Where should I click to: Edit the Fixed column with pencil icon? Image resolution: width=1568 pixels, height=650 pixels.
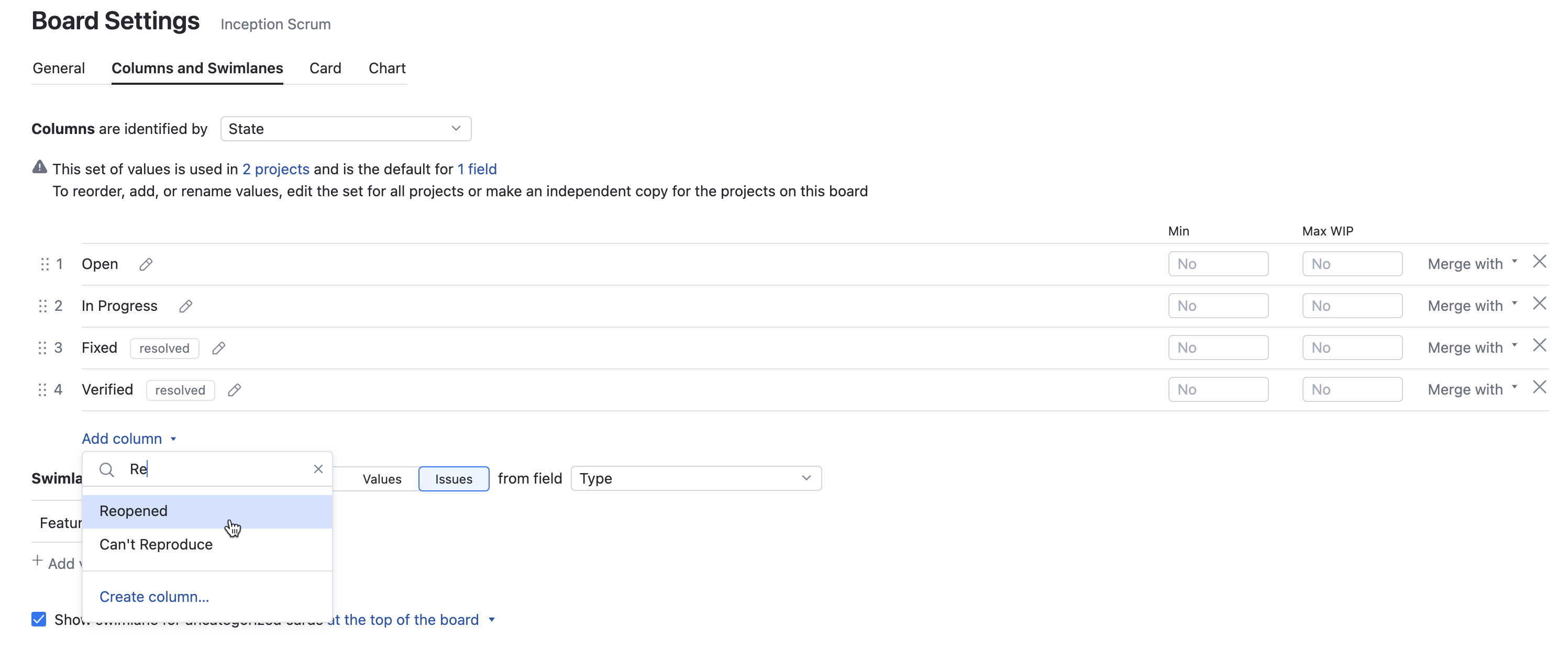[218, 348]
